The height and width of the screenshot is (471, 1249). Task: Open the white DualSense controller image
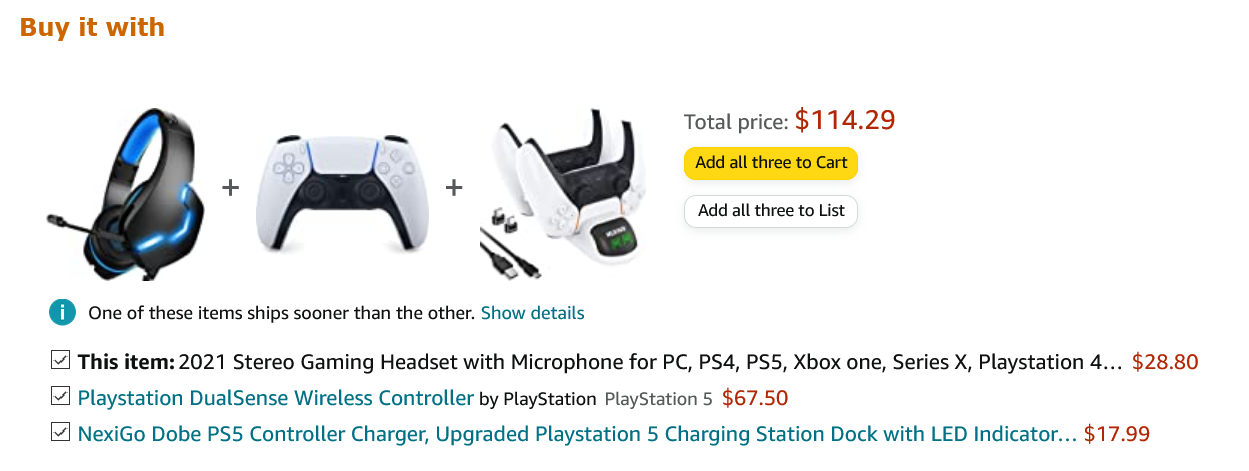pos(342,195)
